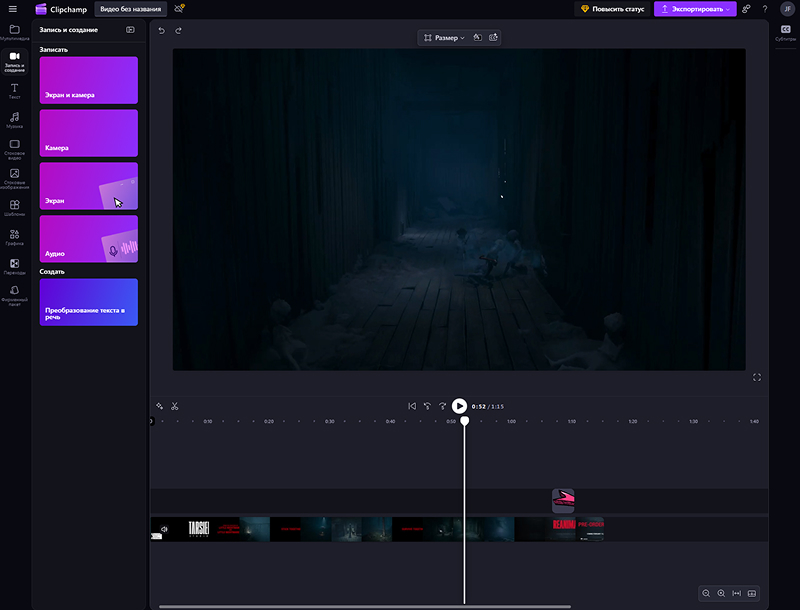Click the redo arrow icon
This screenshot has height=610, width=800.
[x=179, y=31]
